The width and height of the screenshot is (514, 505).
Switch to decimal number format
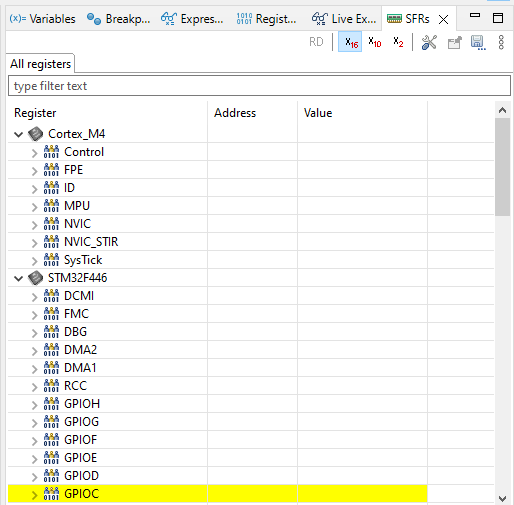tap(374, 42)
